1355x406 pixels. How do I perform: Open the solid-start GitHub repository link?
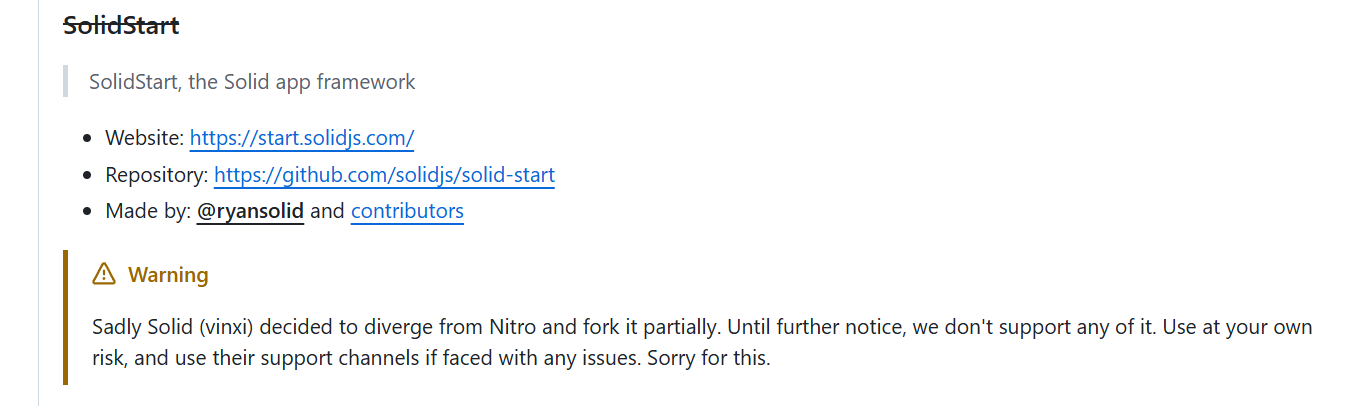pyautogui.click(x=384, y=175)
